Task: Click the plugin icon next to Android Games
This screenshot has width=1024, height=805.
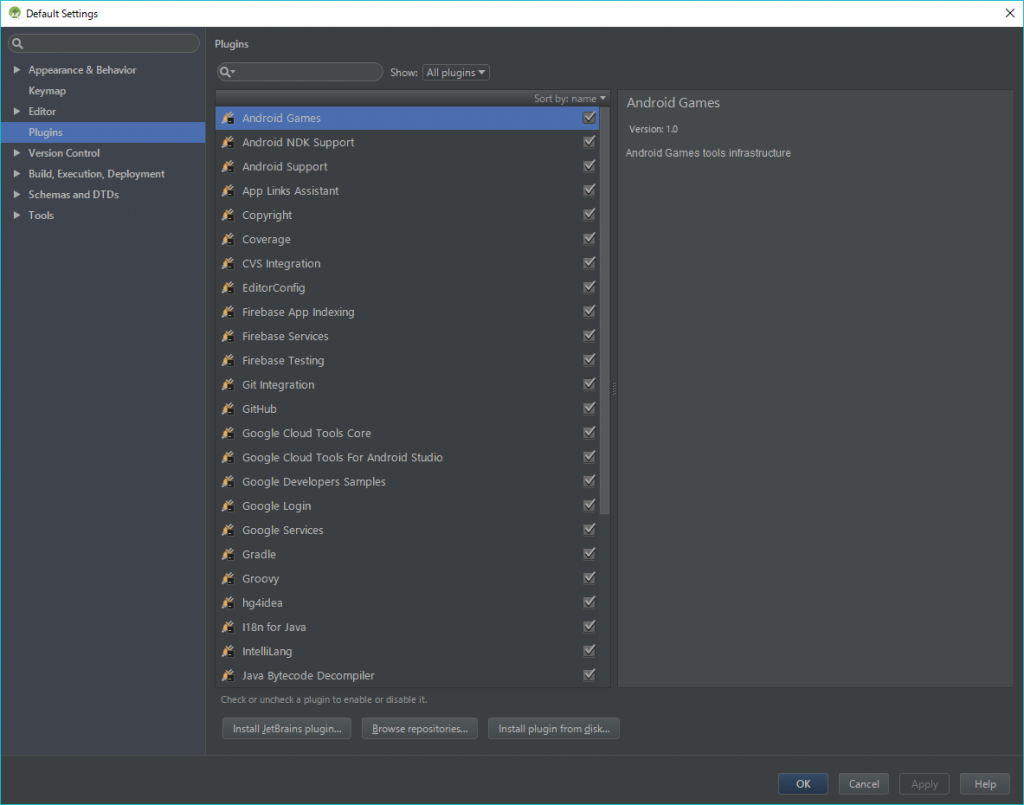Action: click(228, 118)
